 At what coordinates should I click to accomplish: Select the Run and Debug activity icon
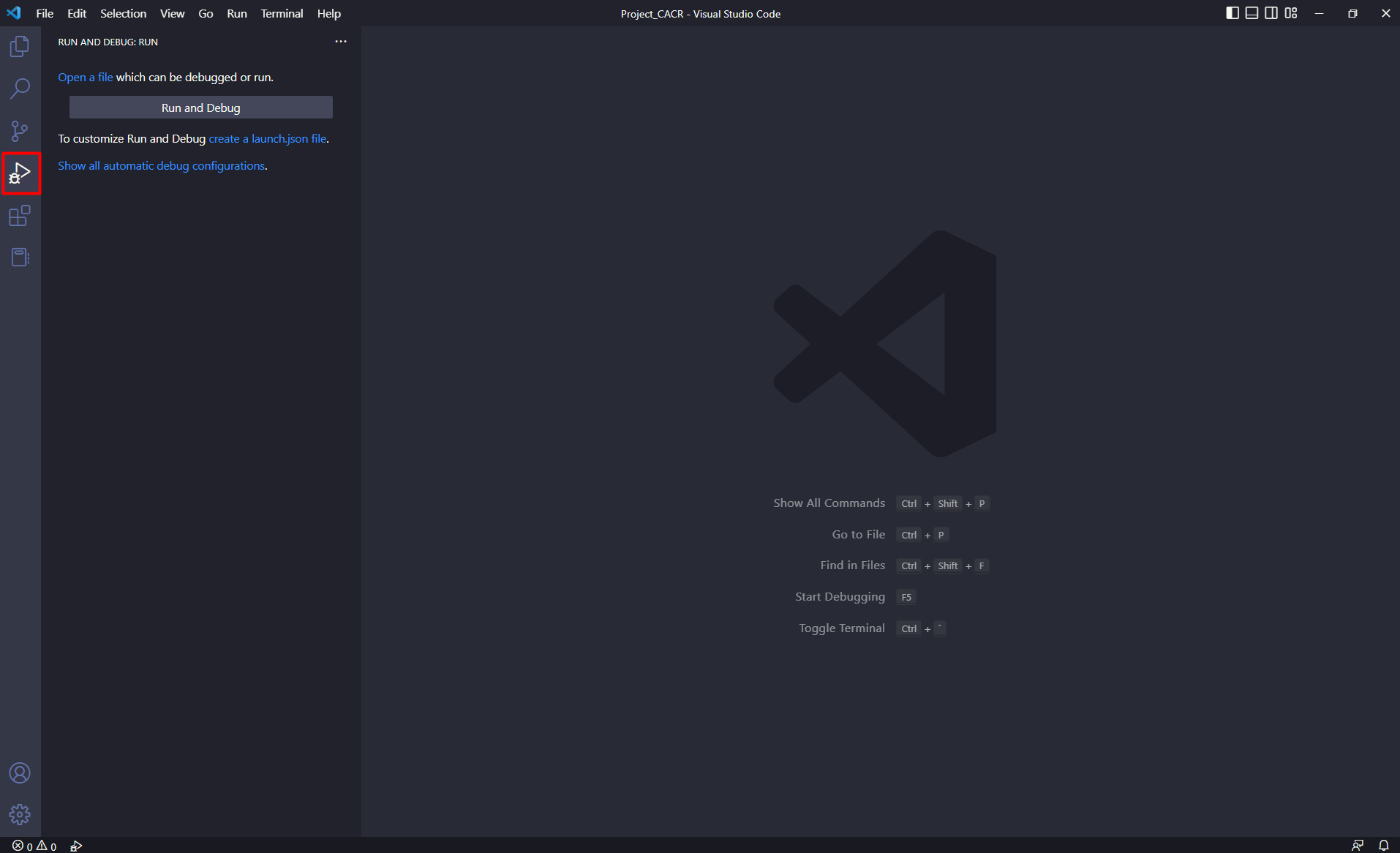(20, 173)
